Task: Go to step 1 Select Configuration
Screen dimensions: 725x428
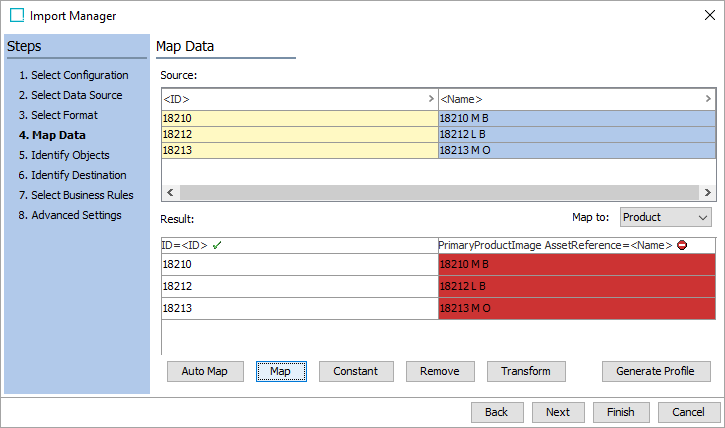Action: 74,75
